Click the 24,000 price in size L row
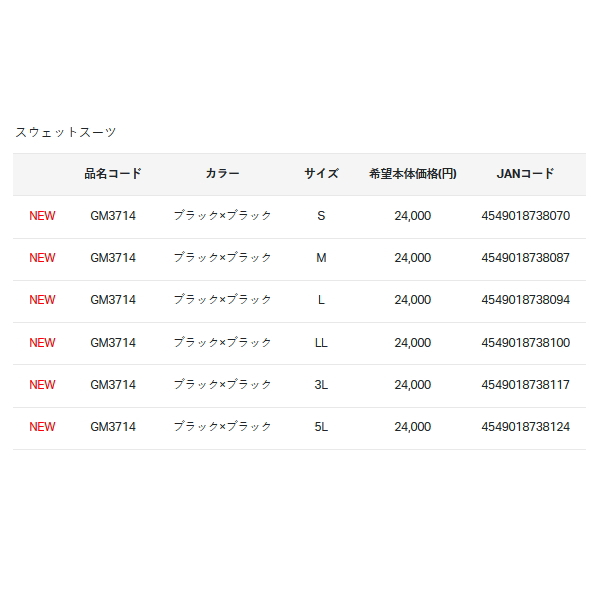The height and width of the screenshot is (600, 600). coord(412,300)
